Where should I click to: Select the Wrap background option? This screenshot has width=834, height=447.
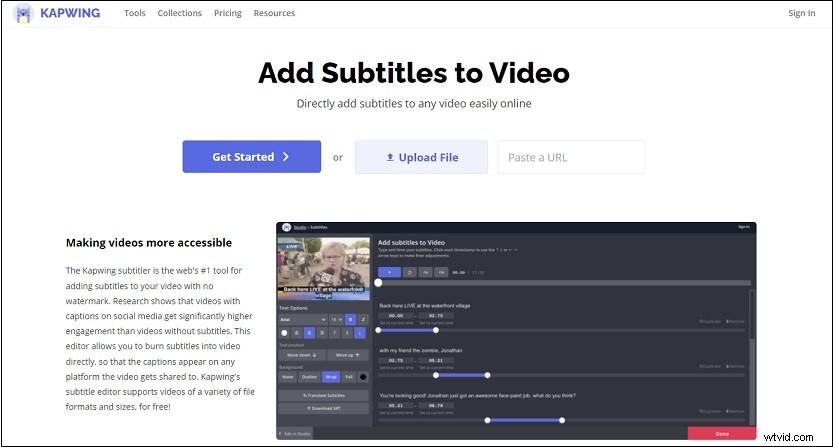point(331,377)
